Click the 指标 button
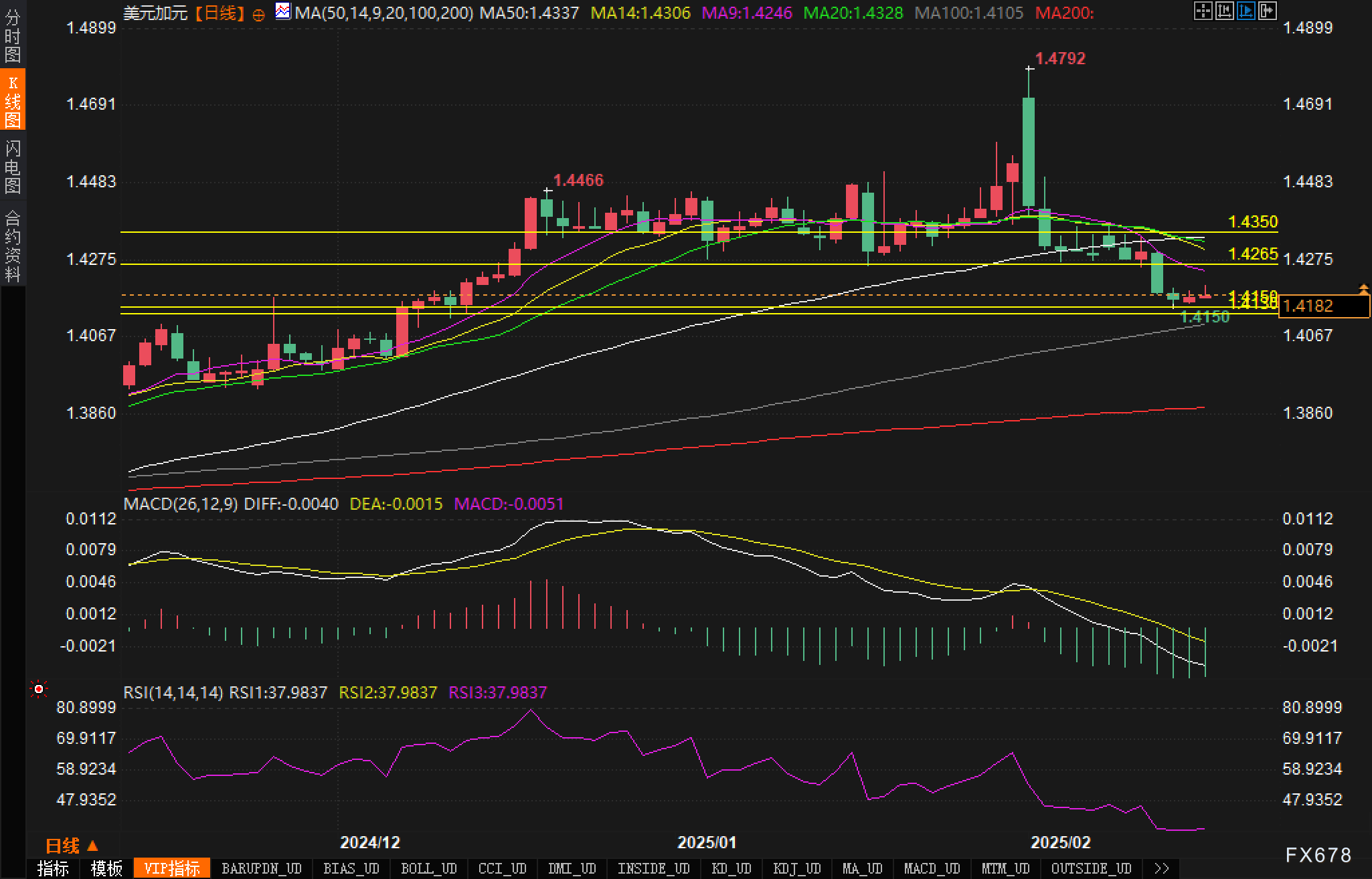 point(54,868)
